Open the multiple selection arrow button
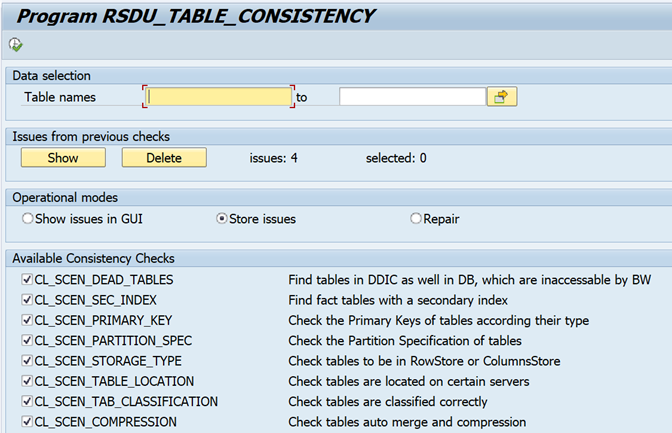The width and height of the screenshot is (672, 433). (501, 97)
